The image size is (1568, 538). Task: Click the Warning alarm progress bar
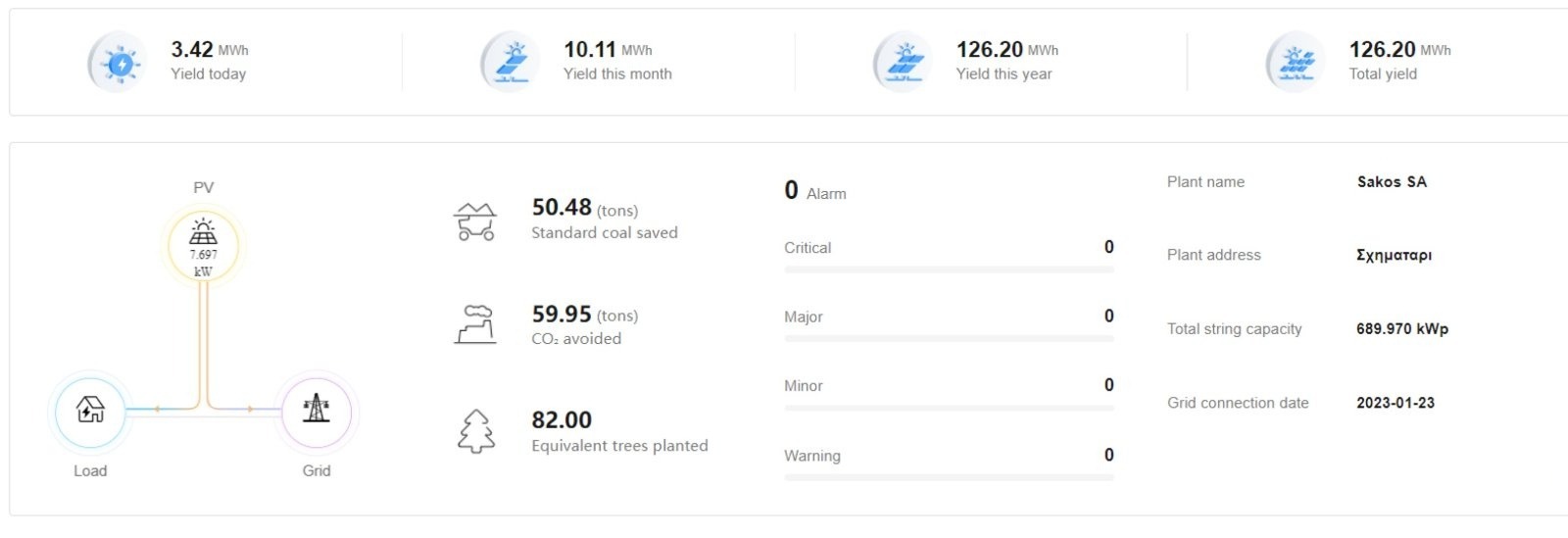pyautogui.click(x=949, y=477)
